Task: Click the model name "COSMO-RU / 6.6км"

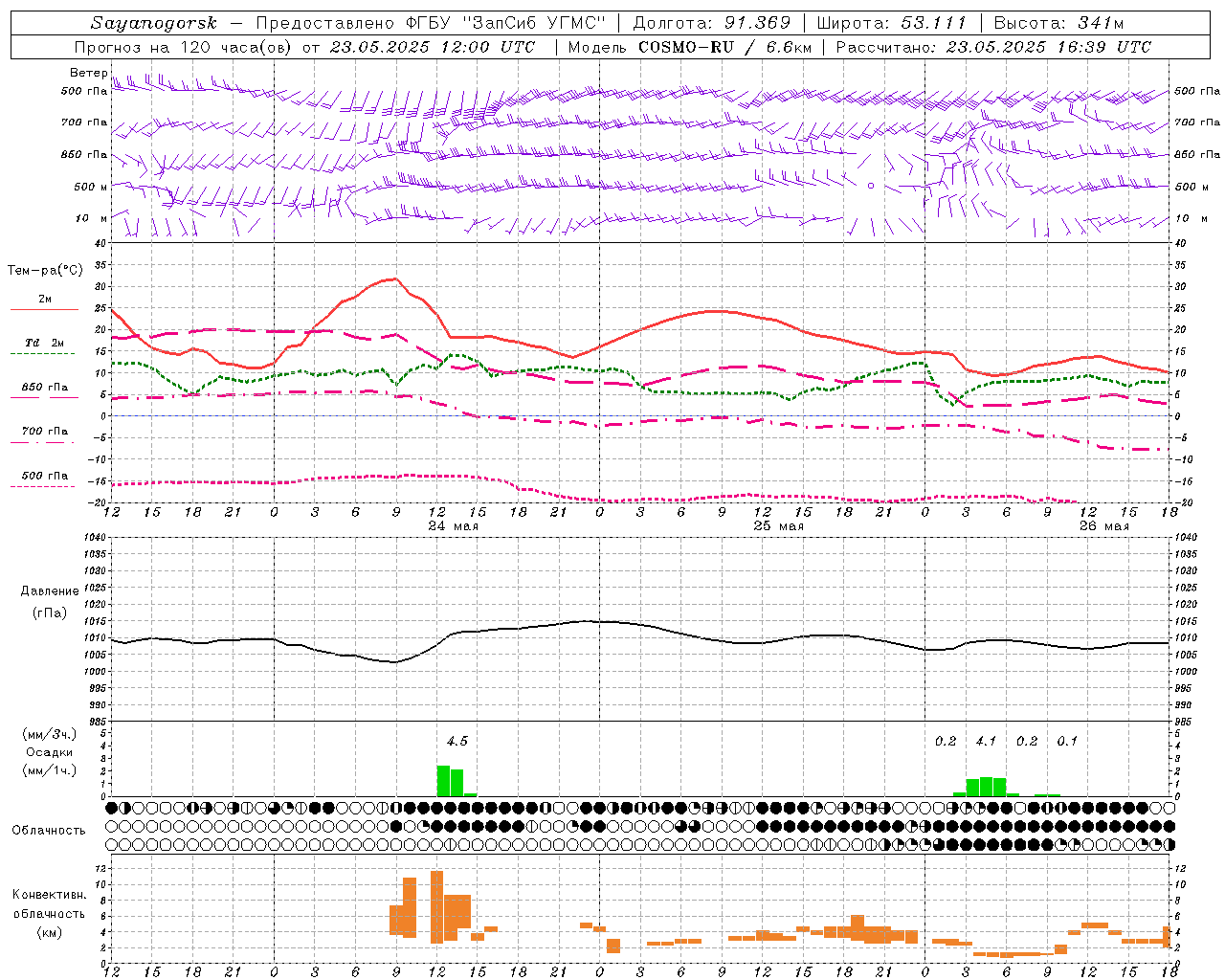Action: pos(724,47)
